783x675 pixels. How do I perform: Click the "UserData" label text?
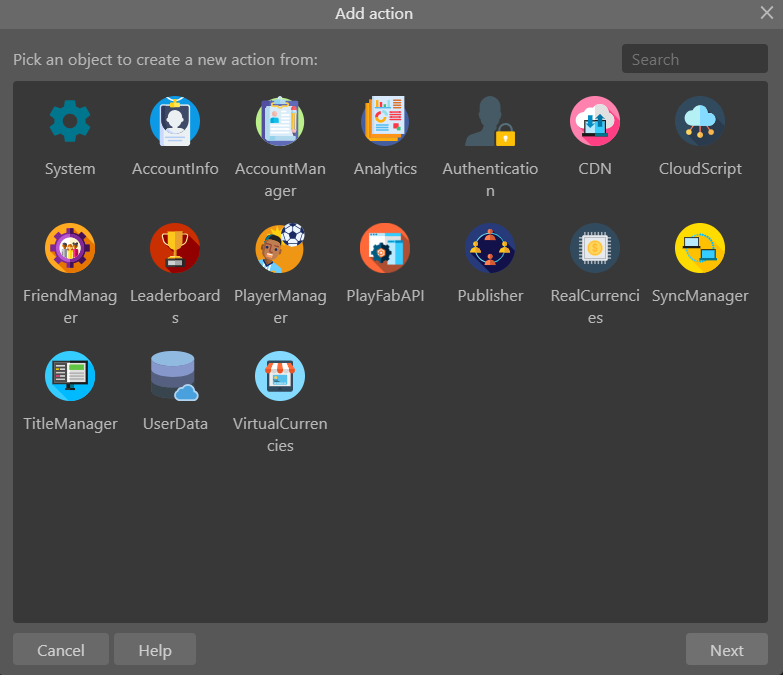tap(175, 423)
